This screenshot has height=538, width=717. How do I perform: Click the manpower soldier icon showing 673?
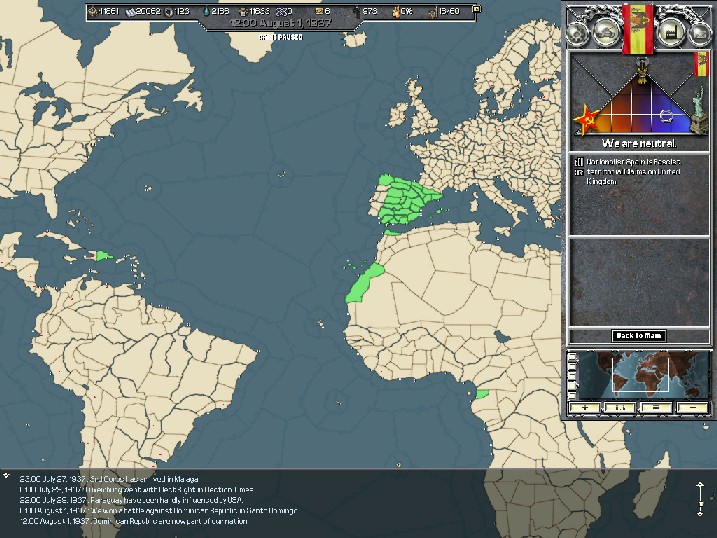357,12
